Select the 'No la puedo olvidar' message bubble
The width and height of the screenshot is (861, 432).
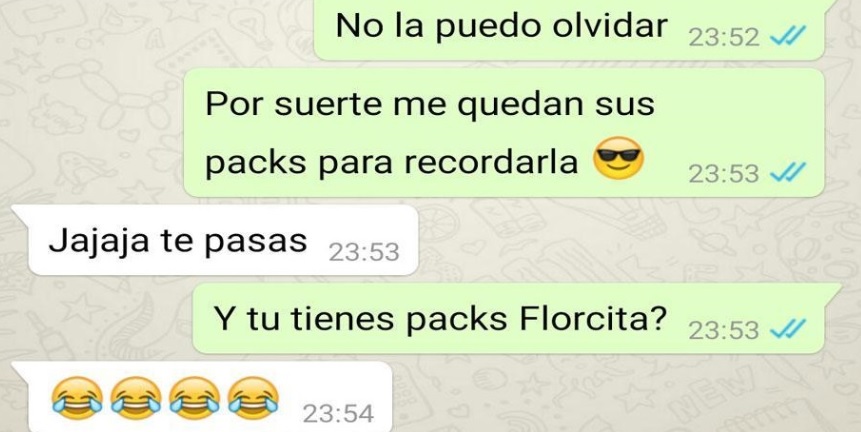coord(569,29)
